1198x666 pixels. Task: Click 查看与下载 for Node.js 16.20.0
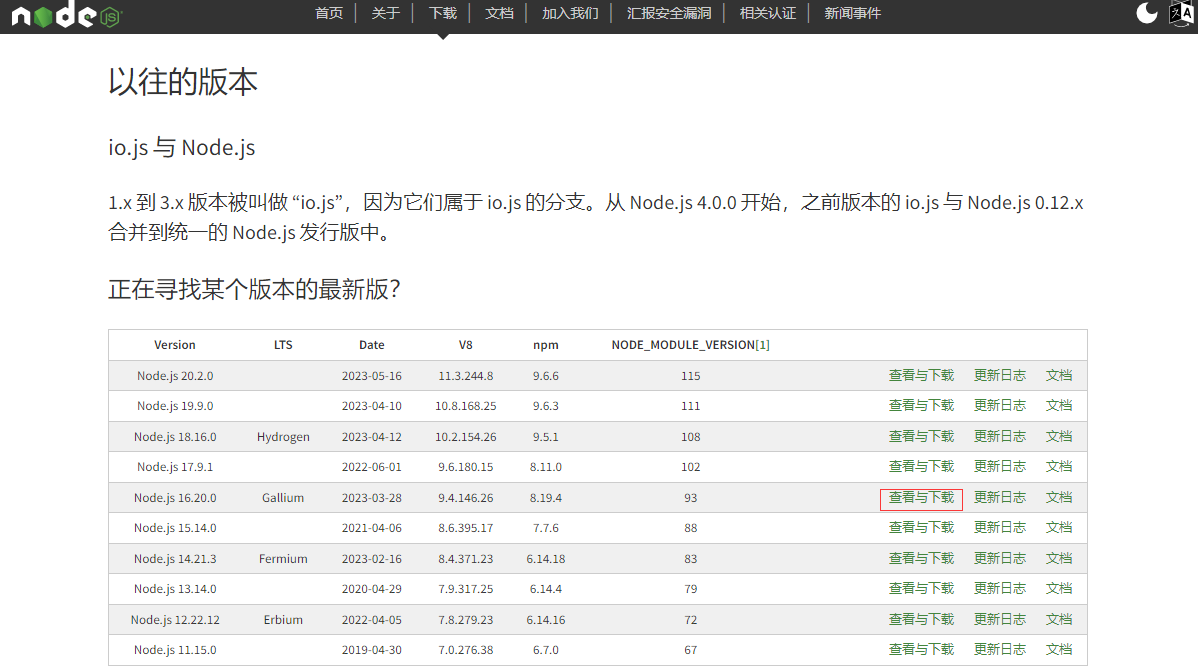coord(921,497)
